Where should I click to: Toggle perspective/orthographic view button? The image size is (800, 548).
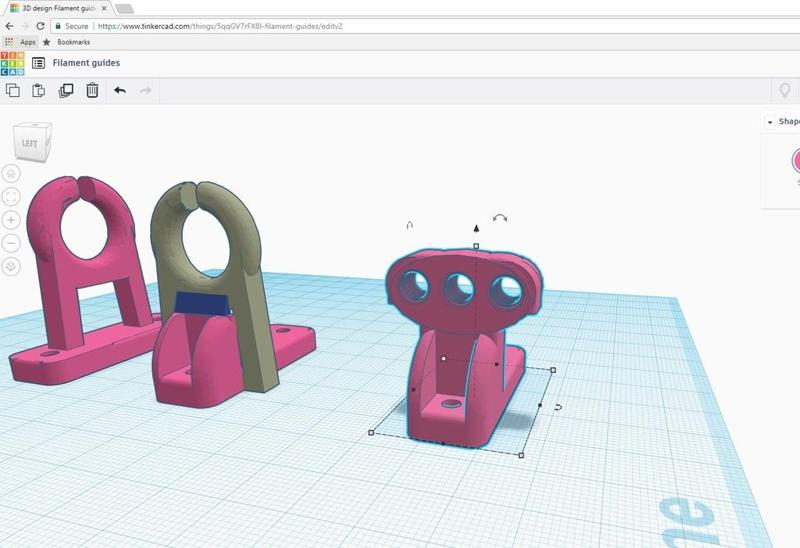click(11, 267)
